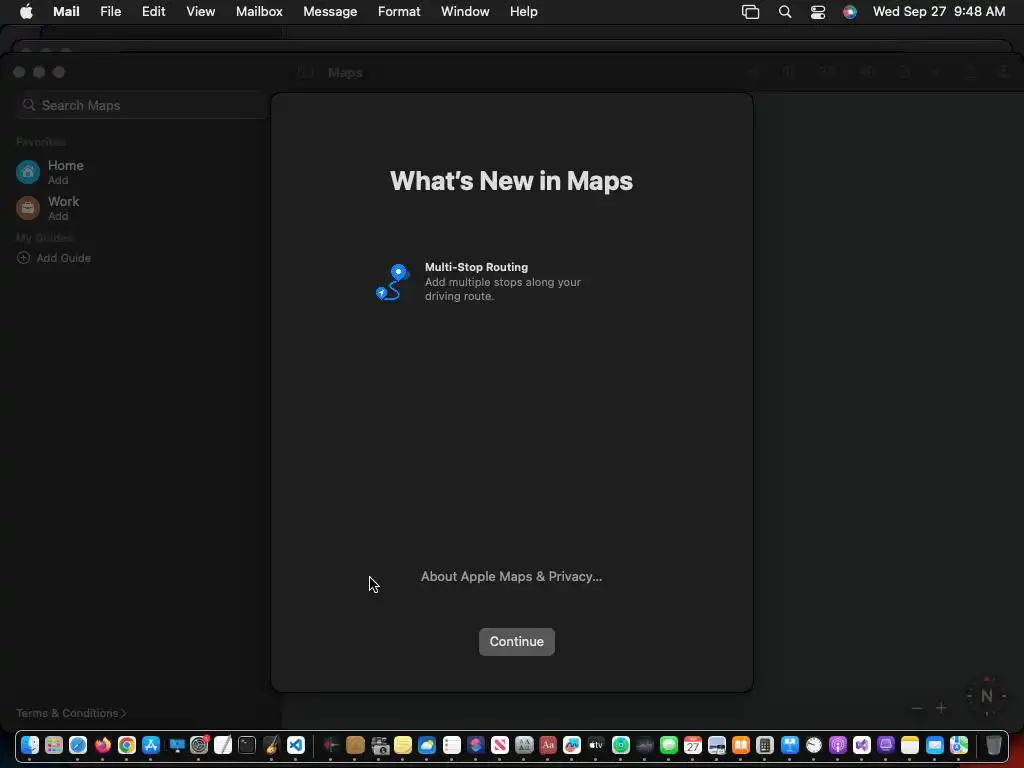Open TextEdit from the Dock
The height and width of the screenshot is (768, 1024).
223,745
